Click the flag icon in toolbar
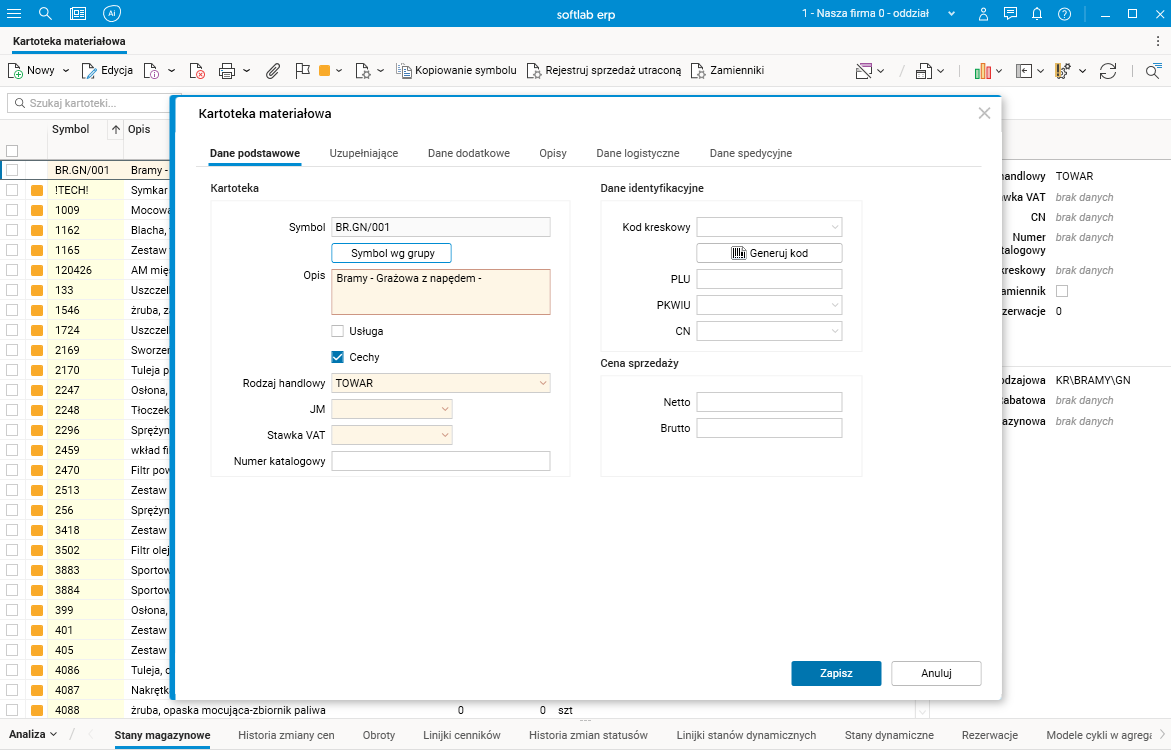Viewport: 1171px width, 750px height. coord(302,71)
